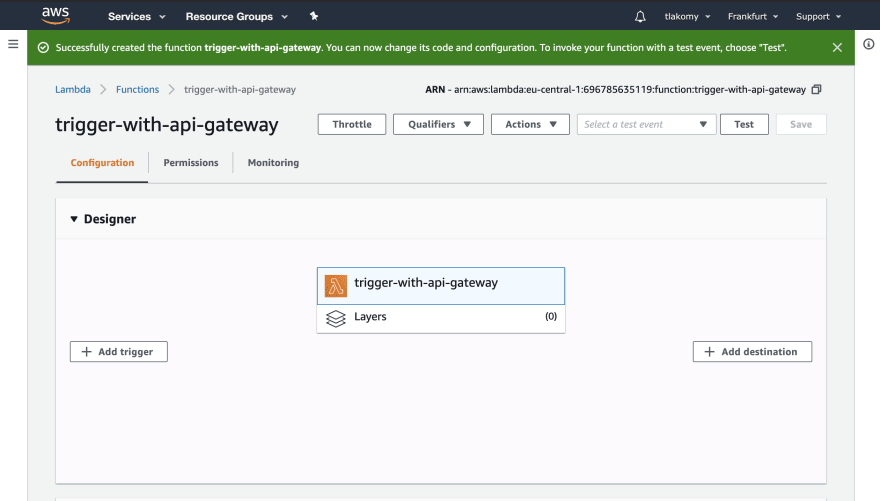Click the Save button
Screen dimensions: 880x501
click(801, 124)
